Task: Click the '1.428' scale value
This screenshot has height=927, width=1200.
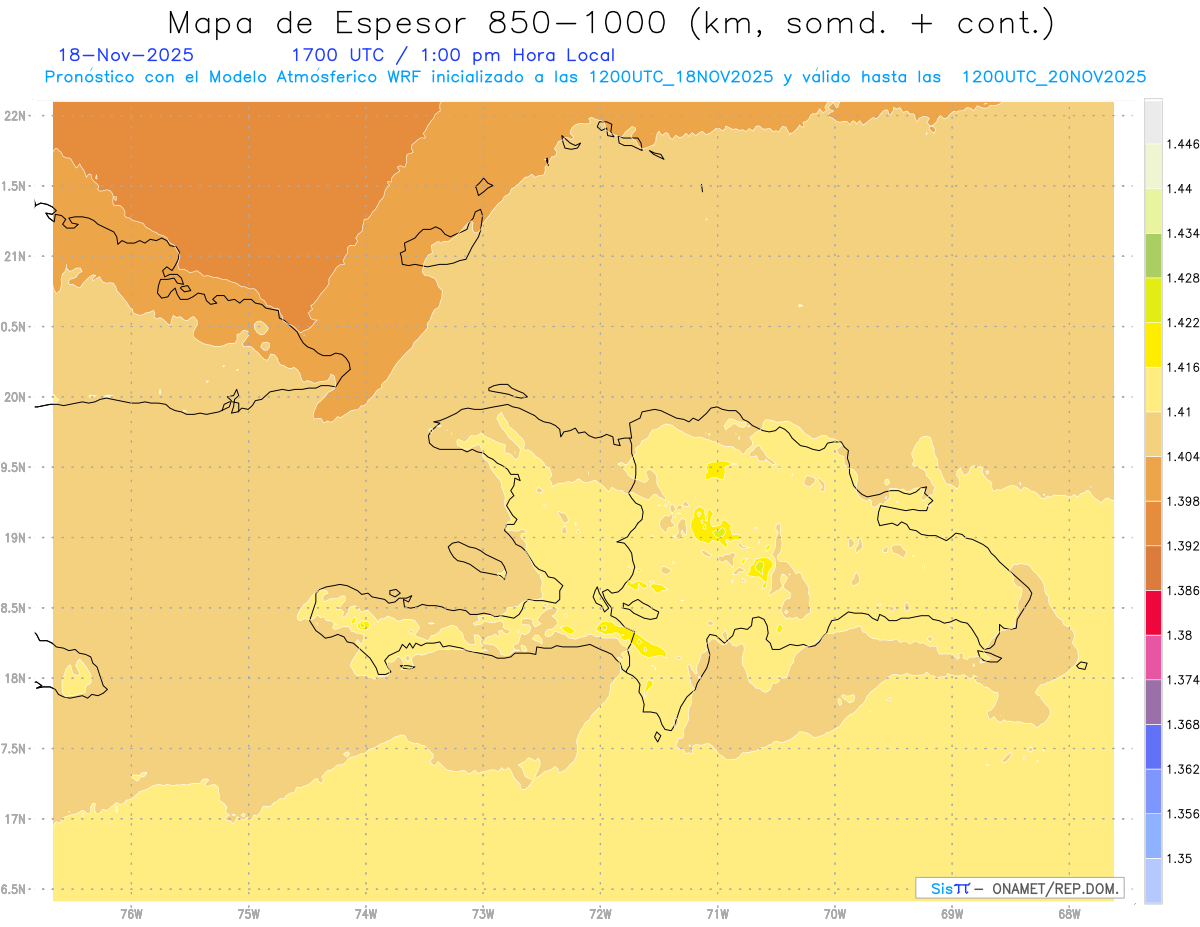Action: (x=1182, y=278)
